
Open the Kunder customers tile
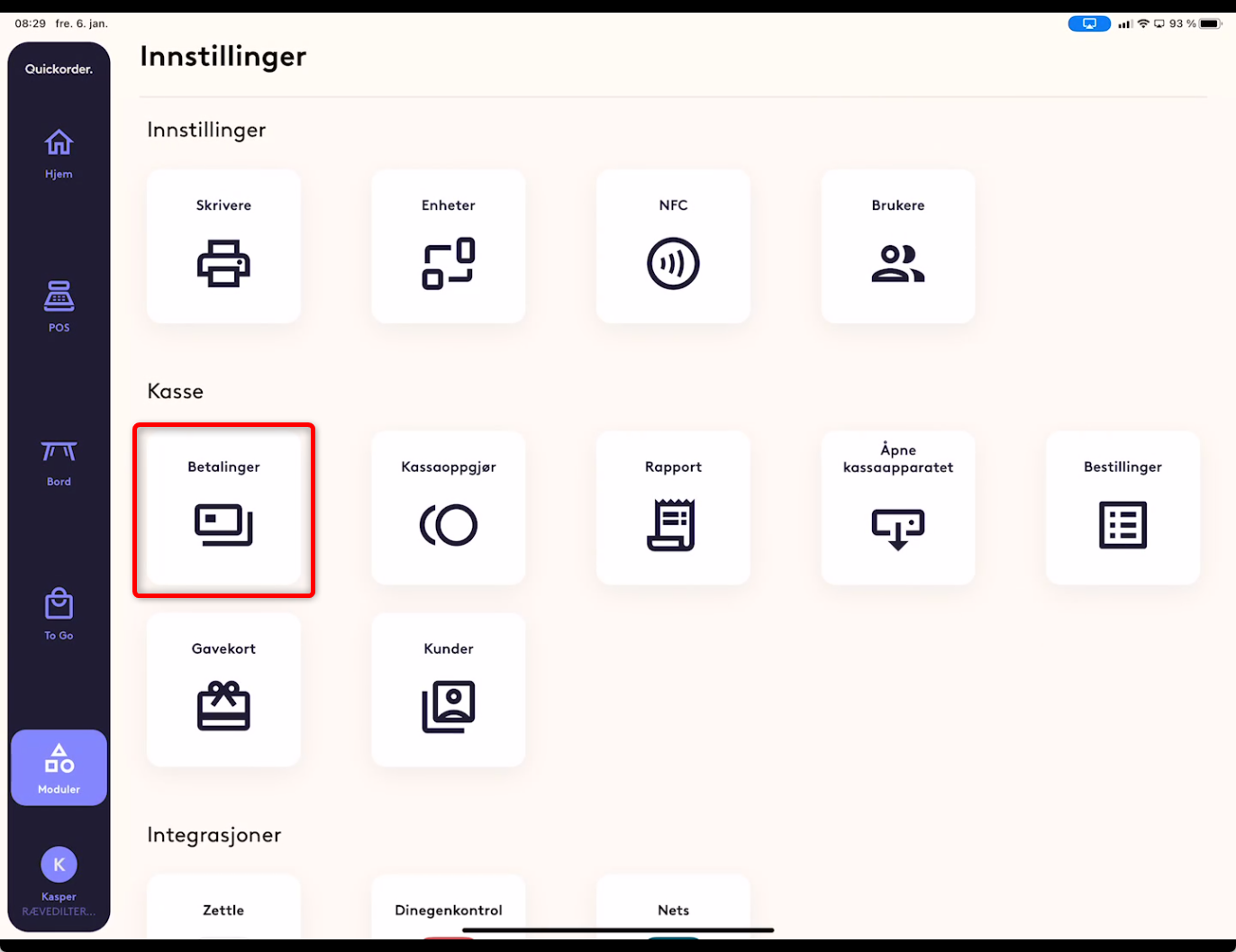click(x=449, y=690)
